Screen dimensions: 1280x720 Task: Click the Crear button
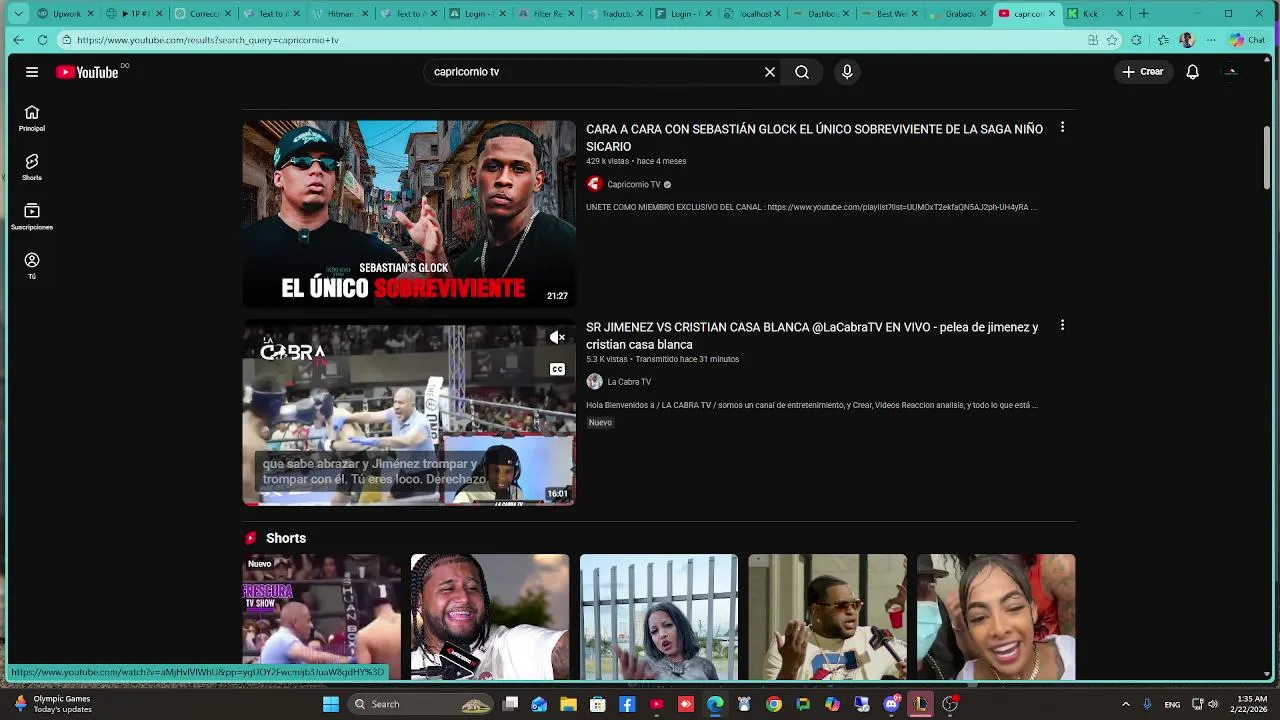coord(1142,72)
